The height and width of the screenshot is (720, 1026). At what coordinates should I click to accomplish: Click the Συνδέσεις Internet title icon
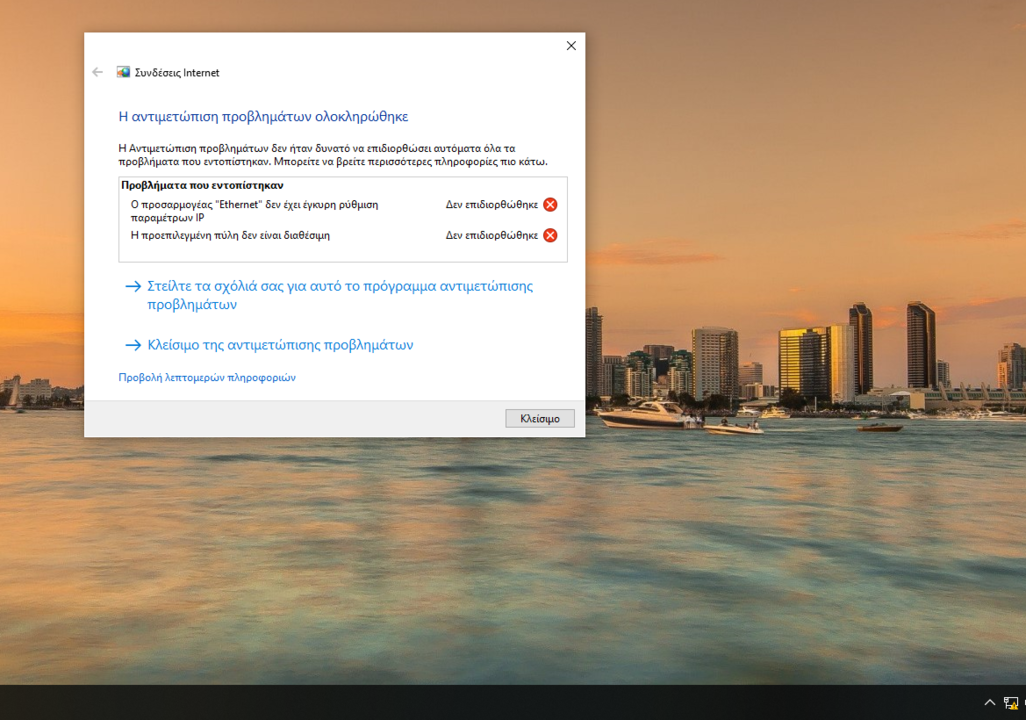tap(123, 72)
